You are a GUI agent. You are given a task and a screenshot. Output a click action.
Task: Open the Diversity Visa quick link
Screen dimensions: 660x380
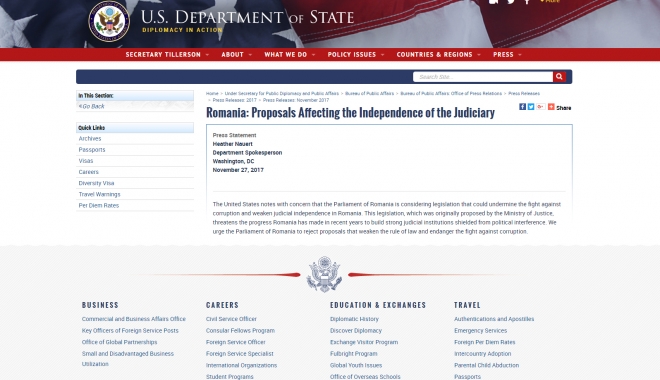point(96,183)
